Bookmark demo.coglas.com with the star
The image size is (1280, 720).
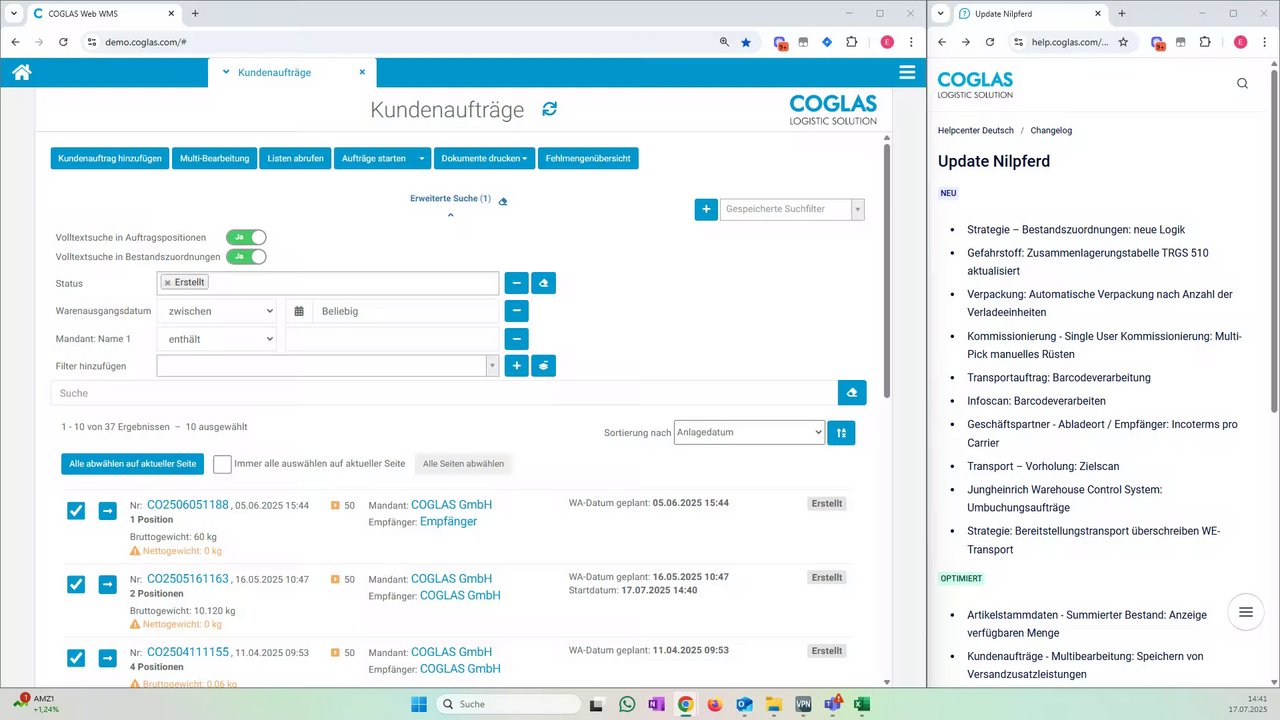coord(746,42)
